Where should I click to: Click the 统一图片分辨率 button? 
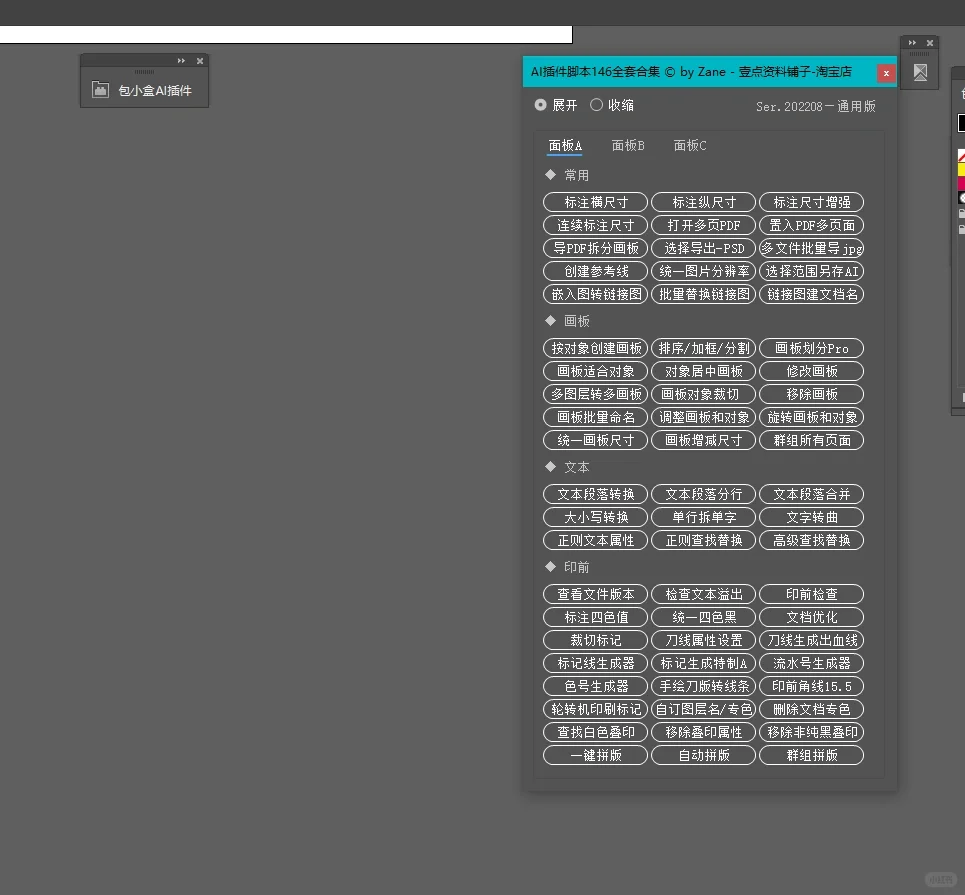click(x=703, y=271)
